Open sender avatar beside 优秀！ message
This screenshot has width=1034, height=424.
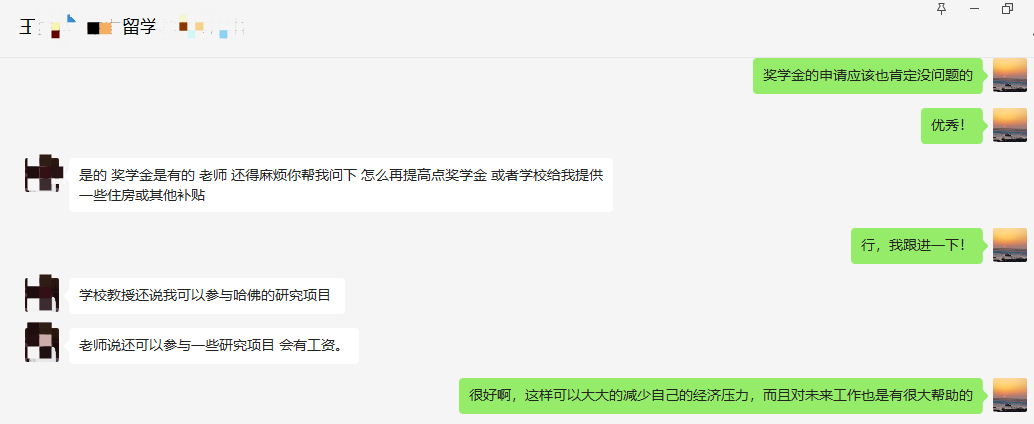(x=1010, y=125)
